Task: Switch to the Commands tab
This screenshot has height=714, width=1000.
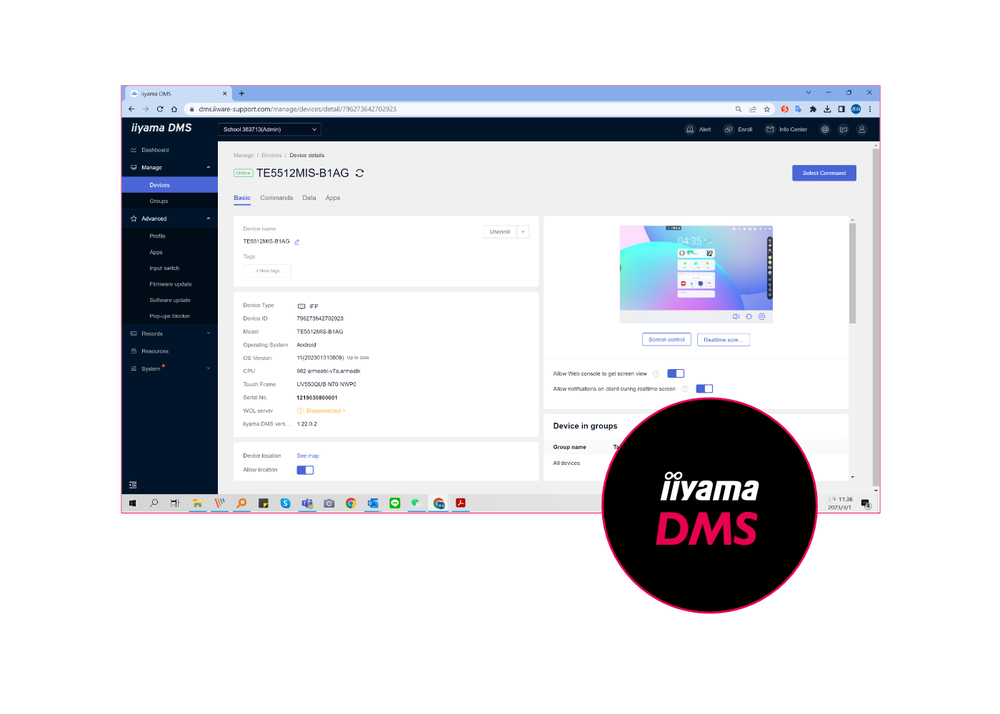Action: 276,198
